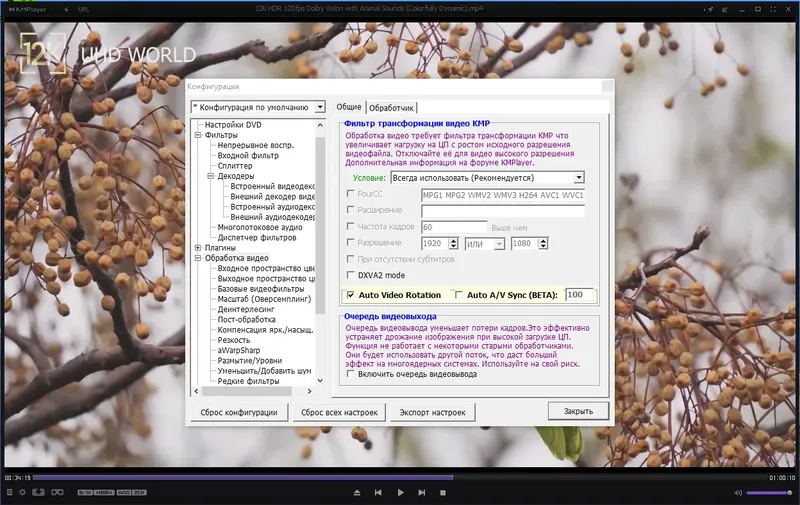Enable the FourCC checkbox

pyautogui.click(x=351, y=193)
